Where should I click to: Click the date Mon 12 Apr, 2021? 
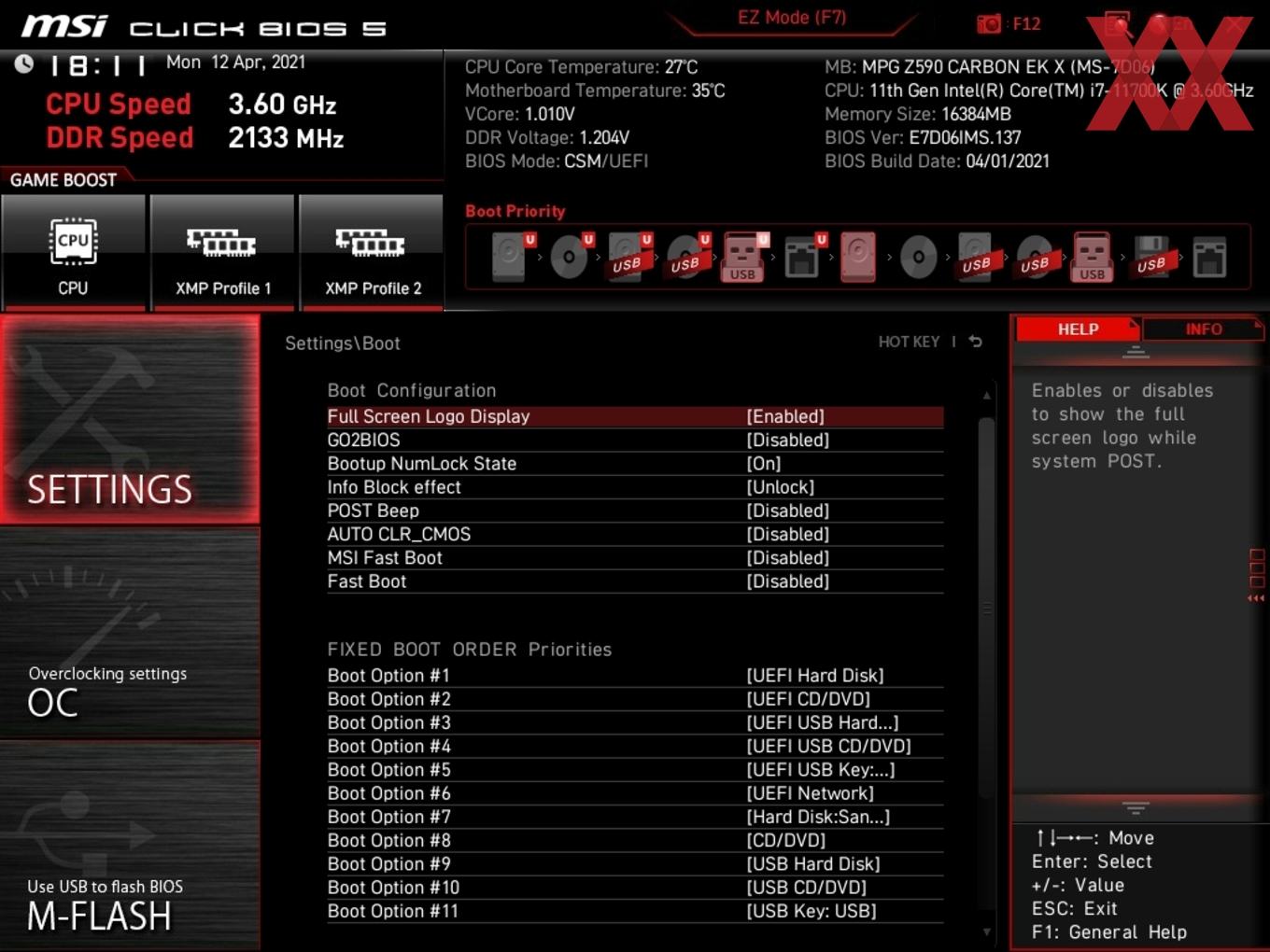[x=235, y=63]
